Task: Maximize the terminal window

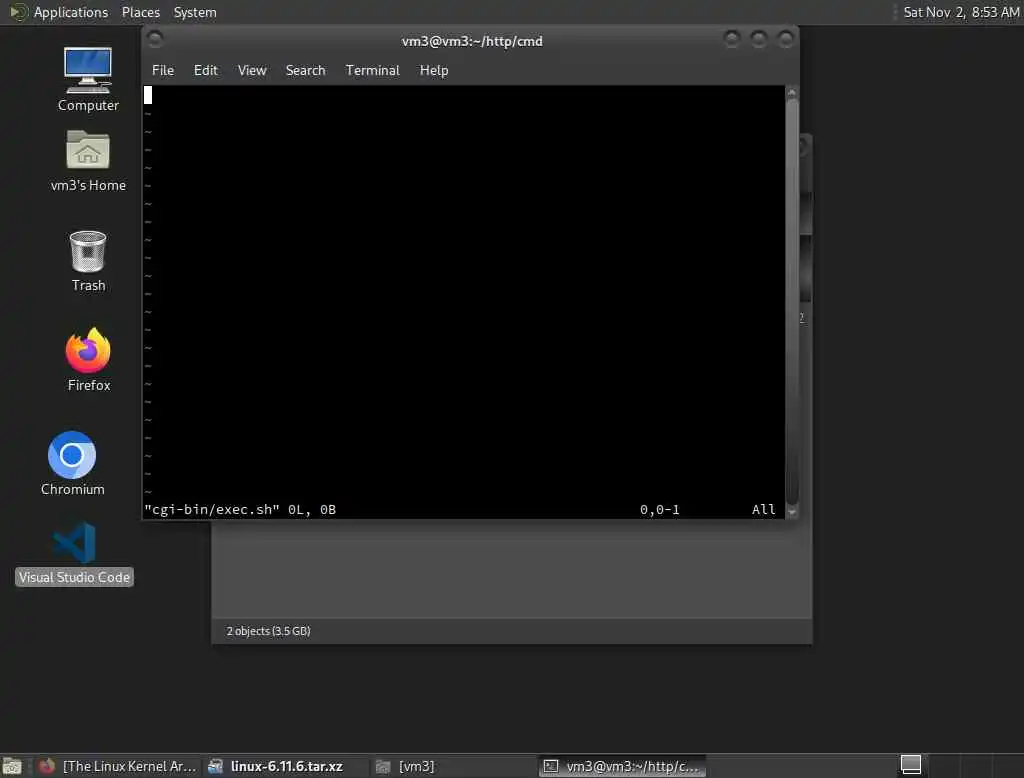Action: tap(759, 40)
